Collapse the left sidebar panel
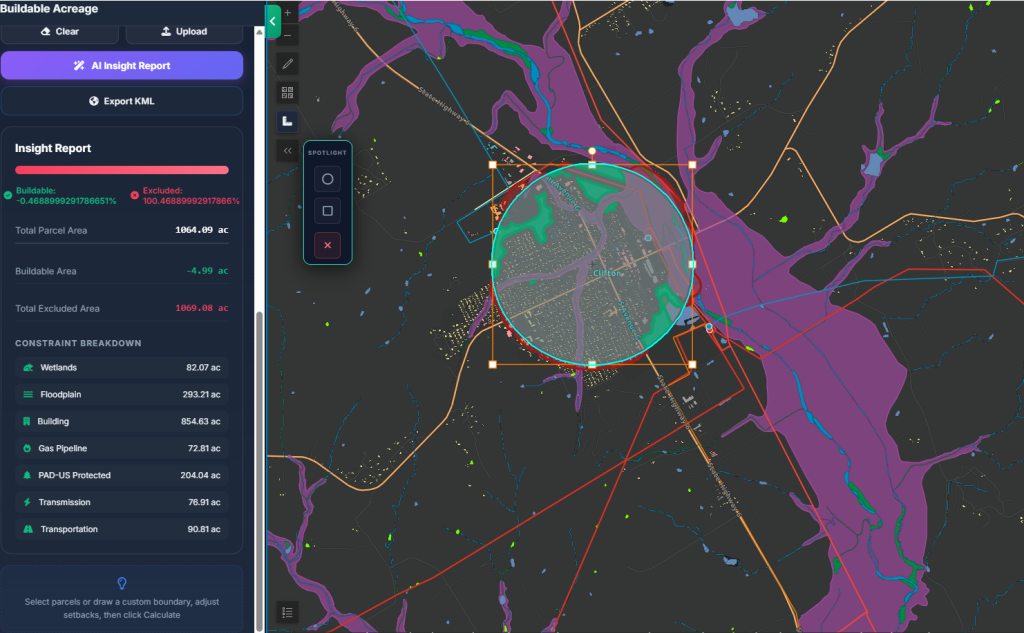 pyautogui.click(x=273, y=22)
